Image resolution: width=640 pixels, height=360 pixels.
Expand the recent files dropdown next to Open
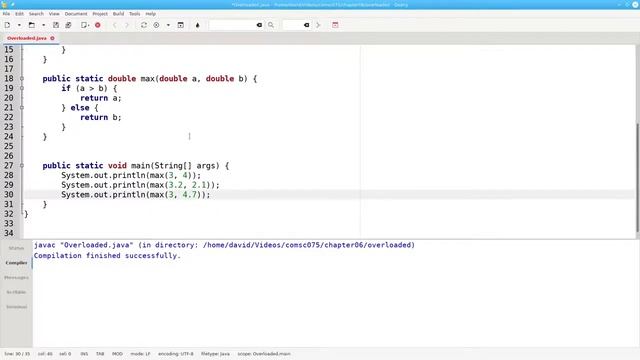tap(43, 25)
